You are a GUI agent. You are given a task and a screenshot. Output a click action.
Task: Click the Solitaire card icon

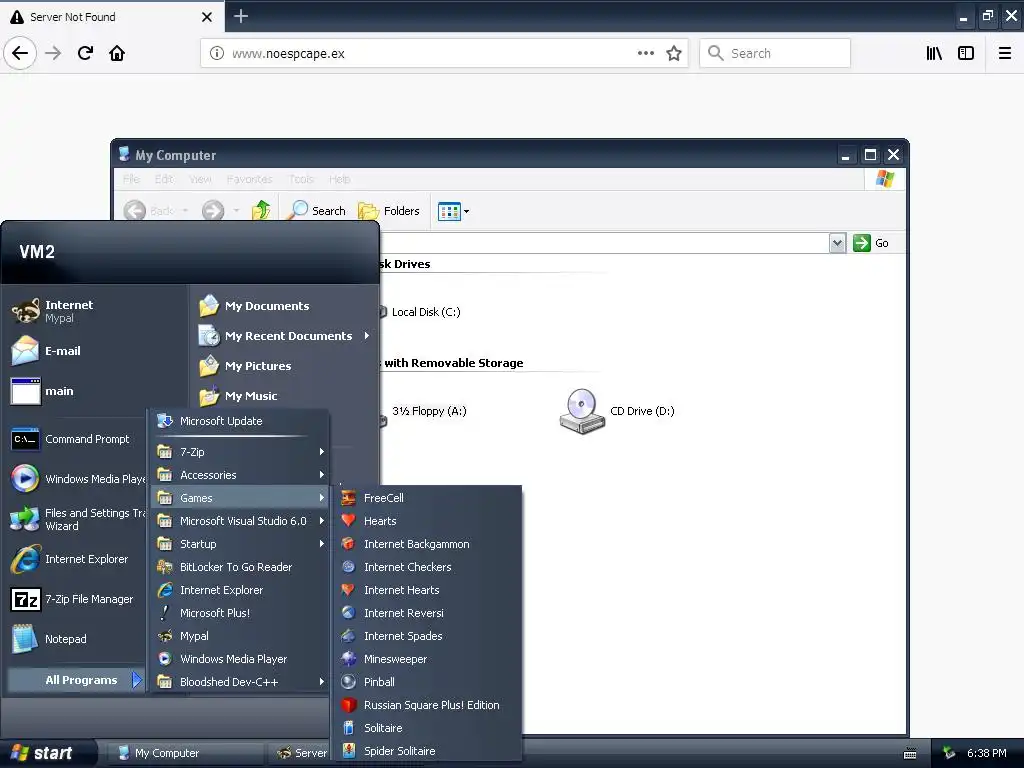pos(349,728)
